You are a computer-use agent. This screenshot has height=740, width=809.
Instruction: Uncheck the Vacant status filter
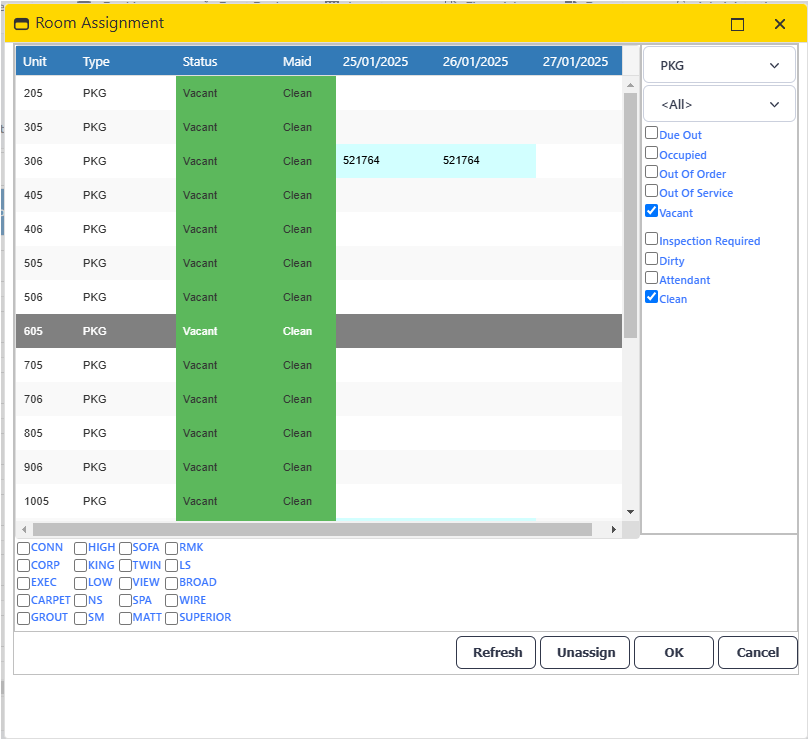(651, 211)
